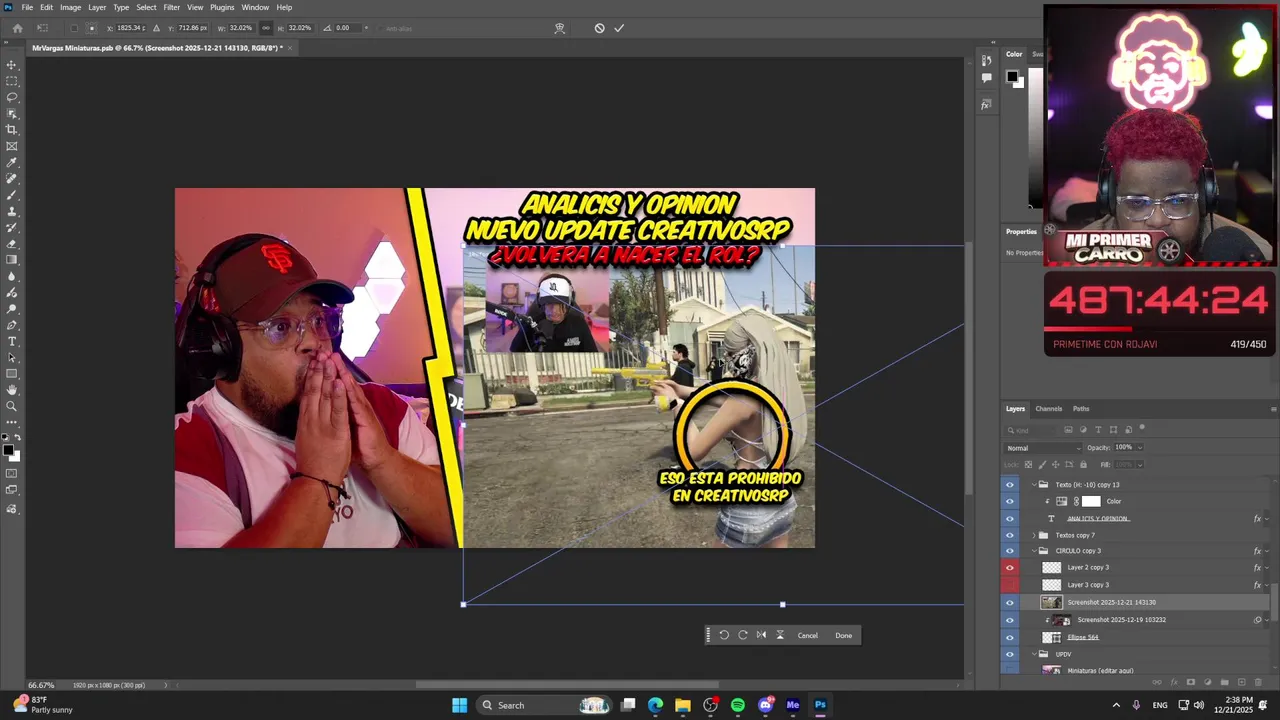Click Cancel in the transform bar
1280x720 pixels.
pyautogui.click(x=808, y=635)
